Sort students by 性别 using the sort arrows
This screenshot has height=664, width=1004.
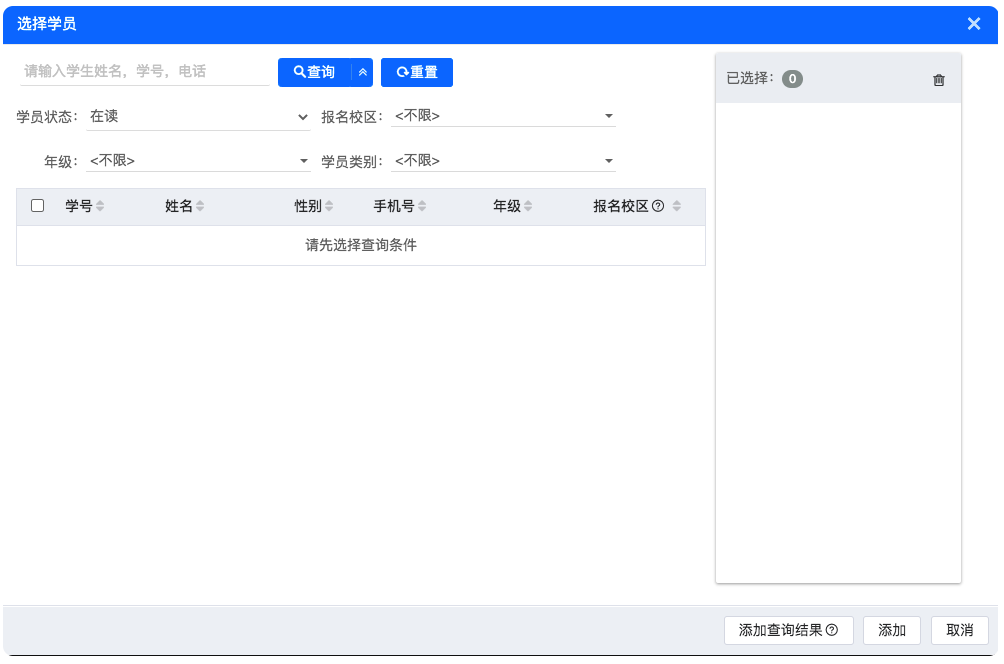330,206
